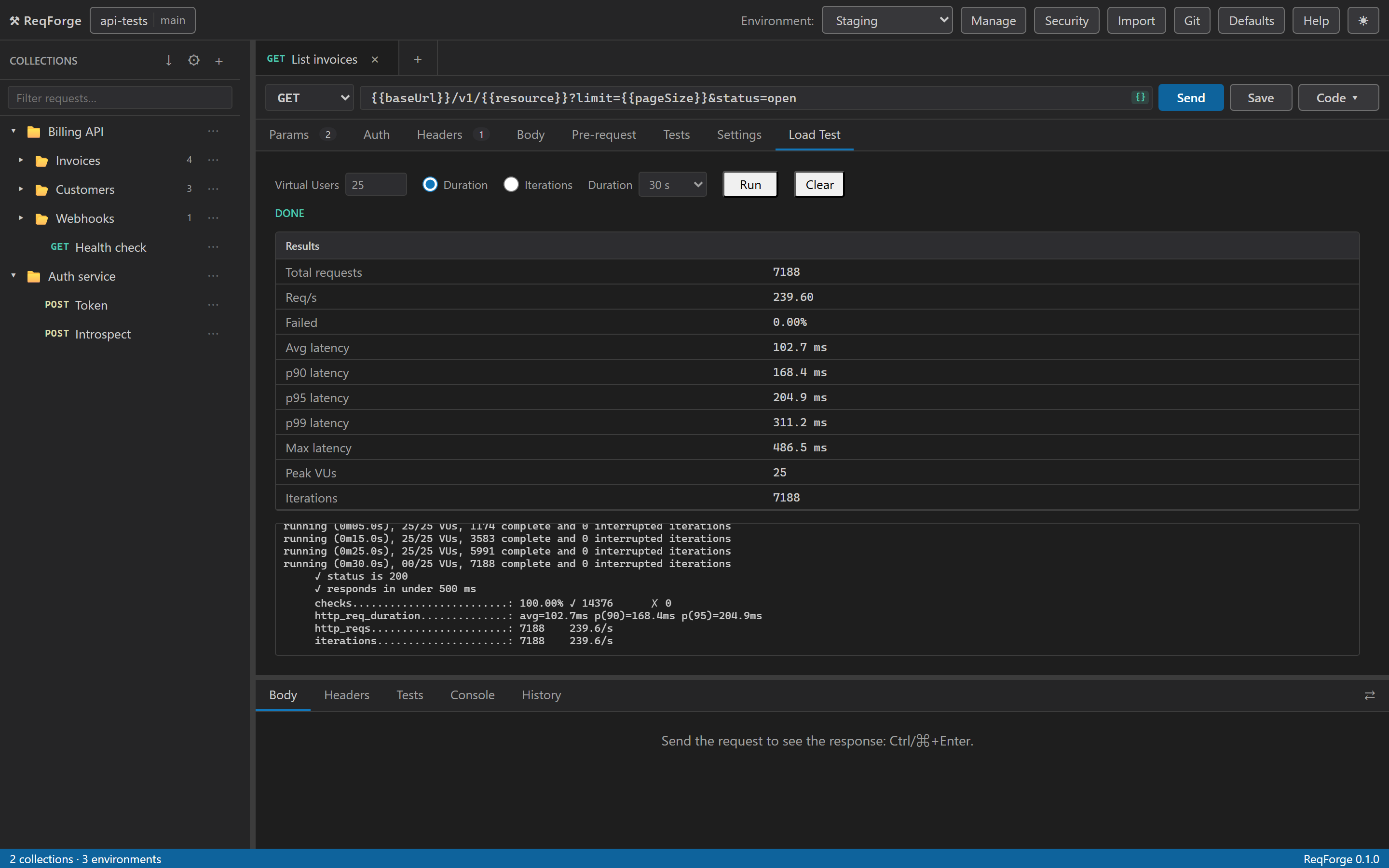This screenshot has width=1389, height=868.
Task: Open more options for Customers folder
Action: 214,189
